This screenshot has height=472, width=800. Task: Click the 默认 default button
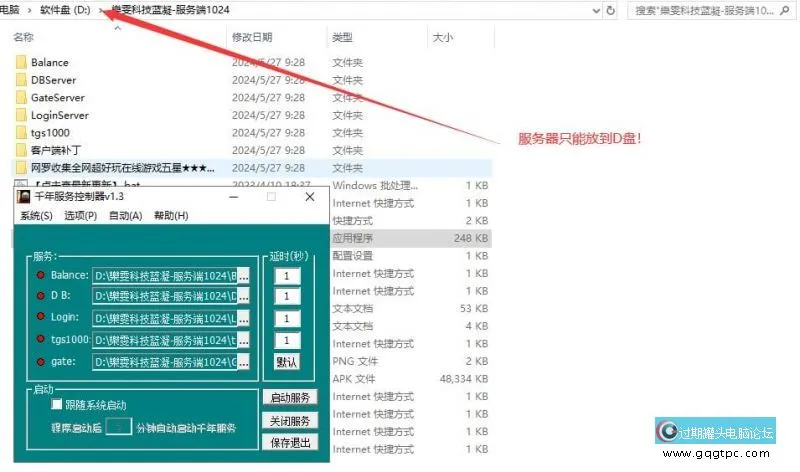(287, 362)
